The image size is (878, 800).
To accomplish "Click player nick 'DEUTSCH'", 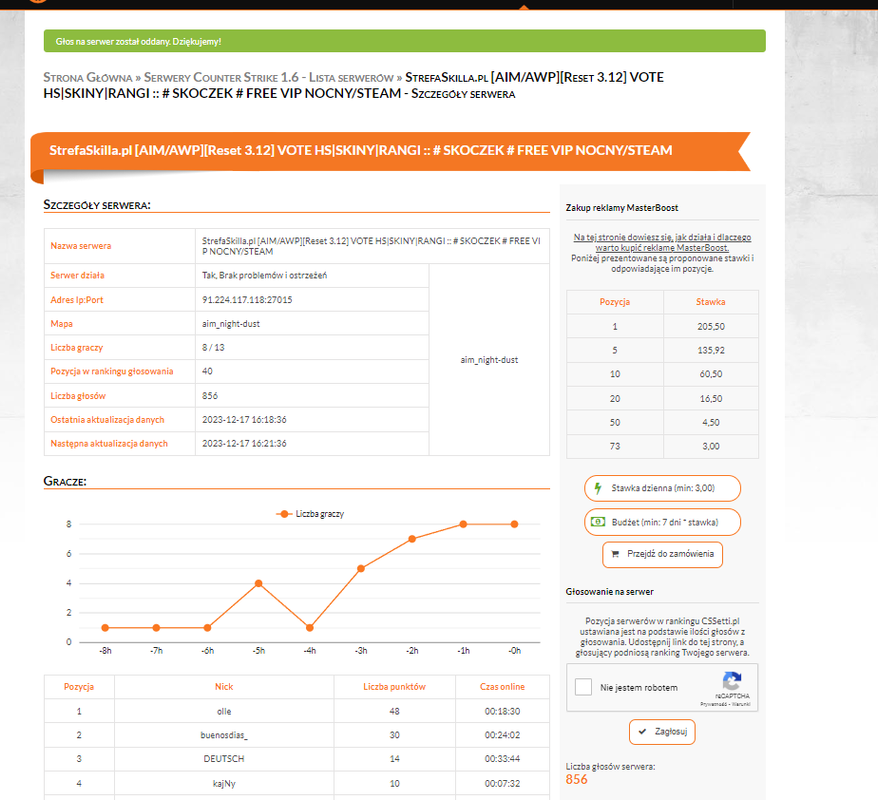I will (x=224, y=759).
